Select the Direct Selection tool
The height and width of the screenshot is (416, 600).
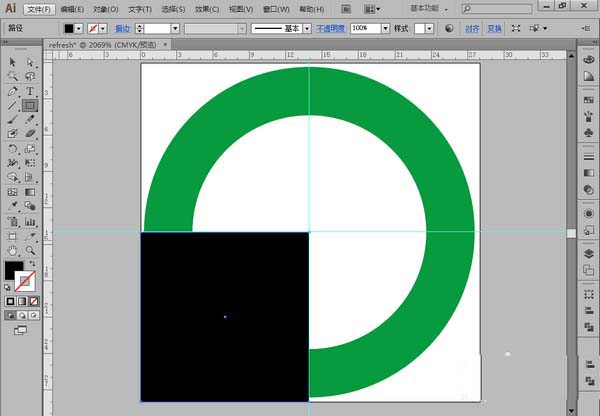30,62
